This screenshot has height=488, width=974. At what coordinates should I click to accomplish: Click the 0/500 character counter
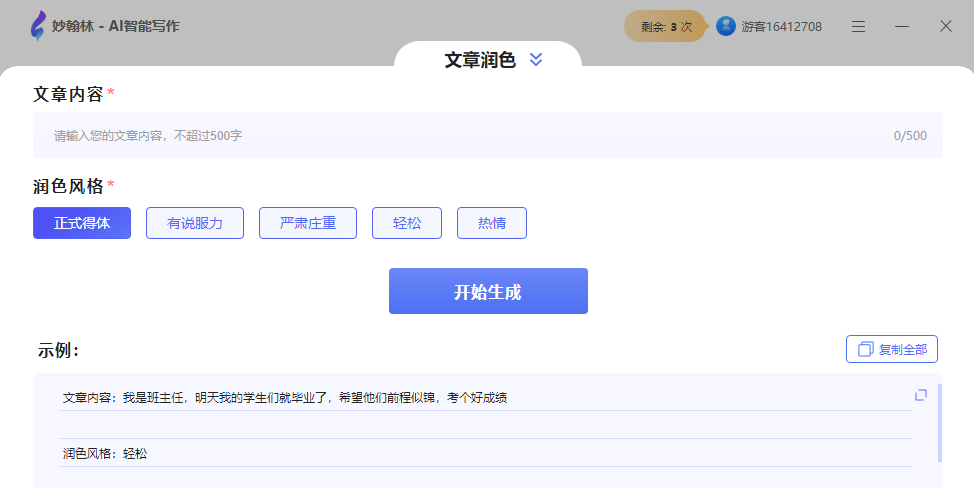tap(910, 135)
